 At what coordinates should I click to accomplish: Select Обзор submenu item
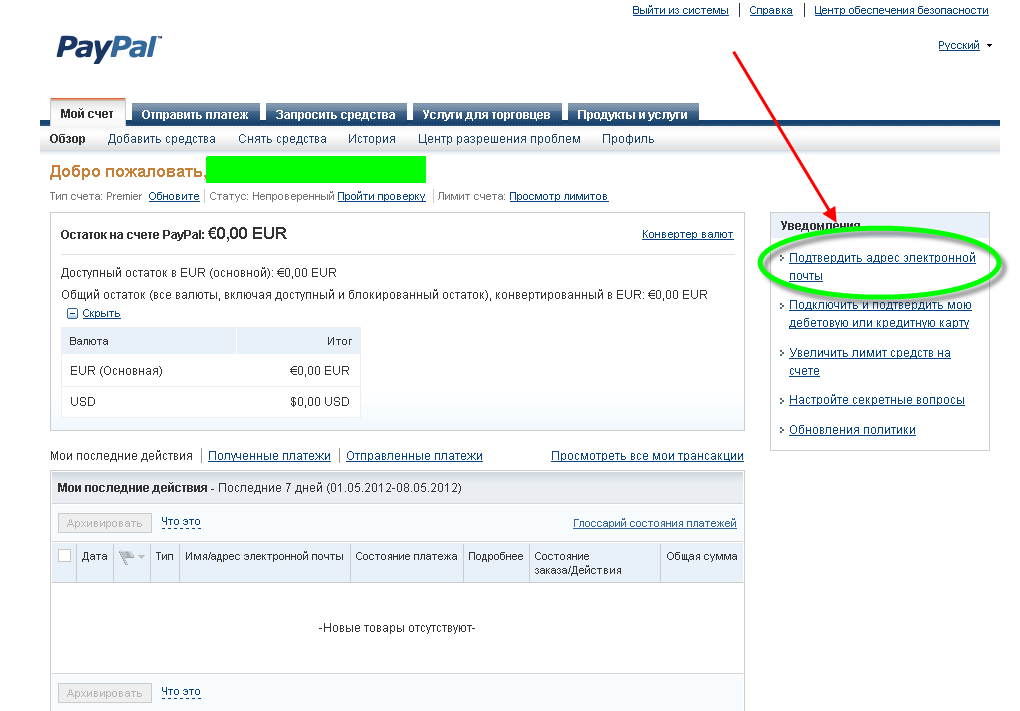click(67, 139)
